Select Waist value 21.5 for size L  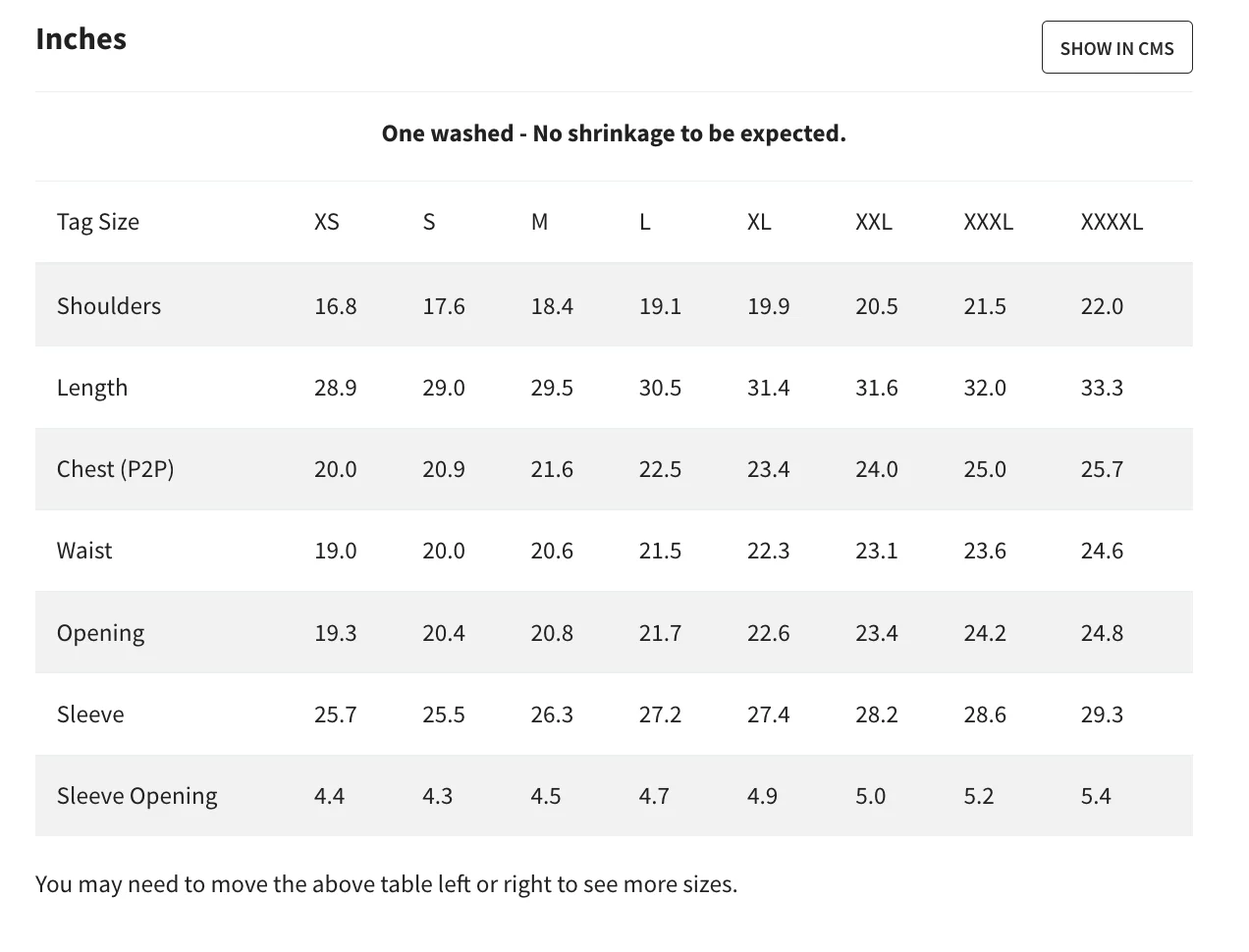click(660, 551)
